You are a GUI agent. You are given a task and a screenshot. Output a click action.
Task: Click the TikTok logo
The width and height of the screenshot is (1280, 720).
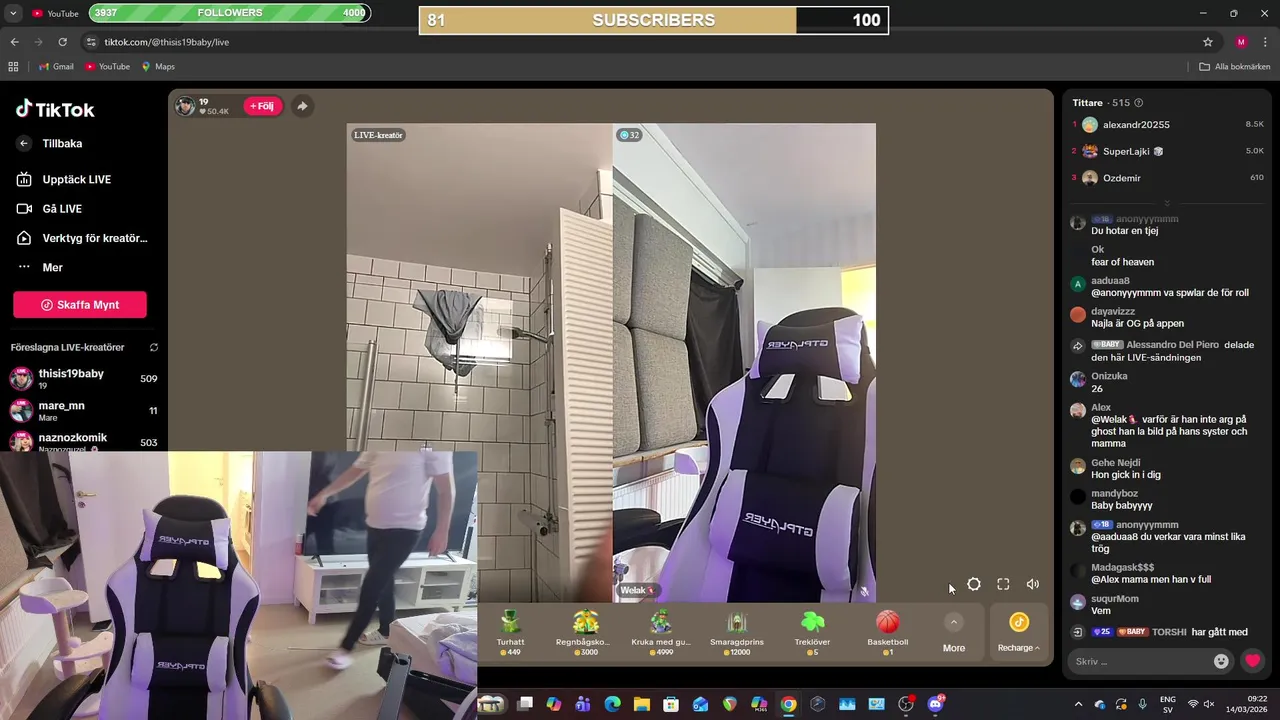tap(55, 109)
